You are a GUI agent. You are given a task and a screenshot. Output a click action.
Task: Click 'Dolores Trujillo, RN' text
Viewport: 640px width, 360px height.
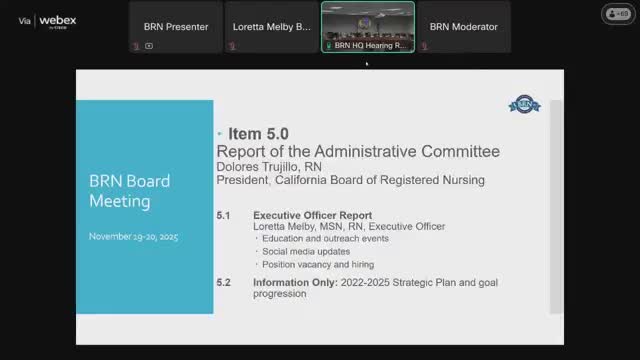(x=269, y=167)
